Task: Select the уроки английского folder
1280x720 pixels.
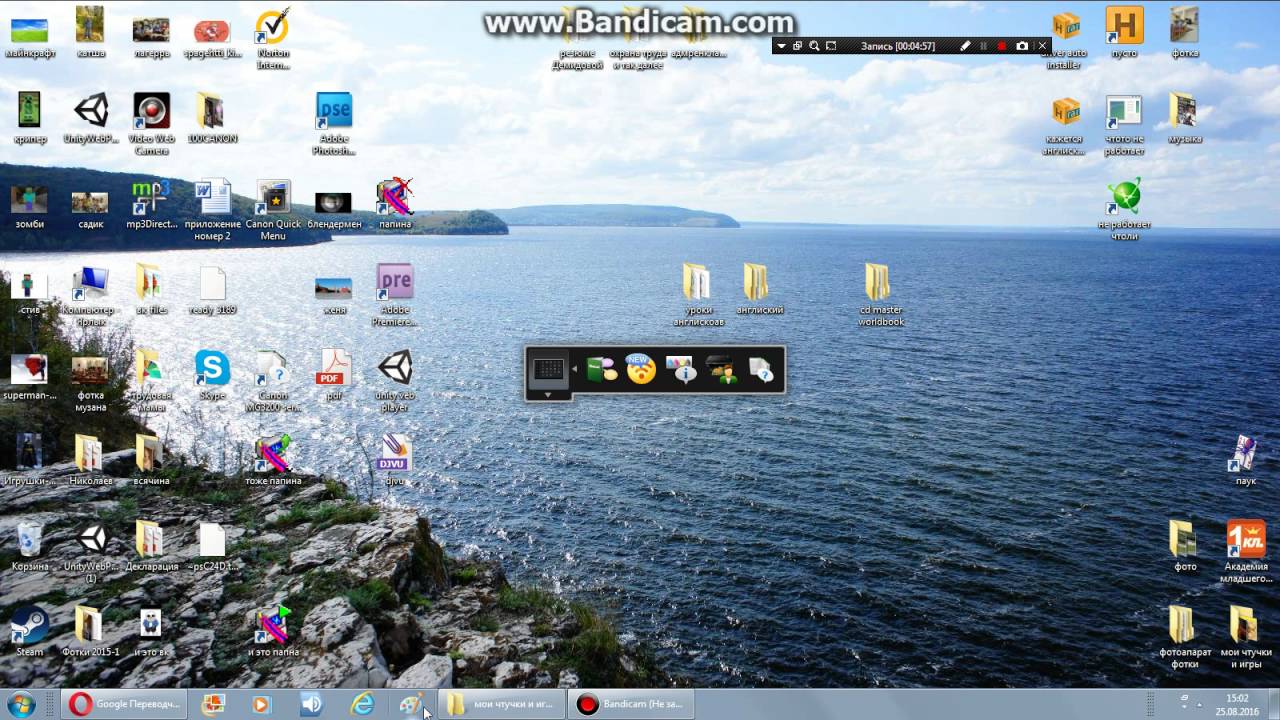Action: [697, 295]
